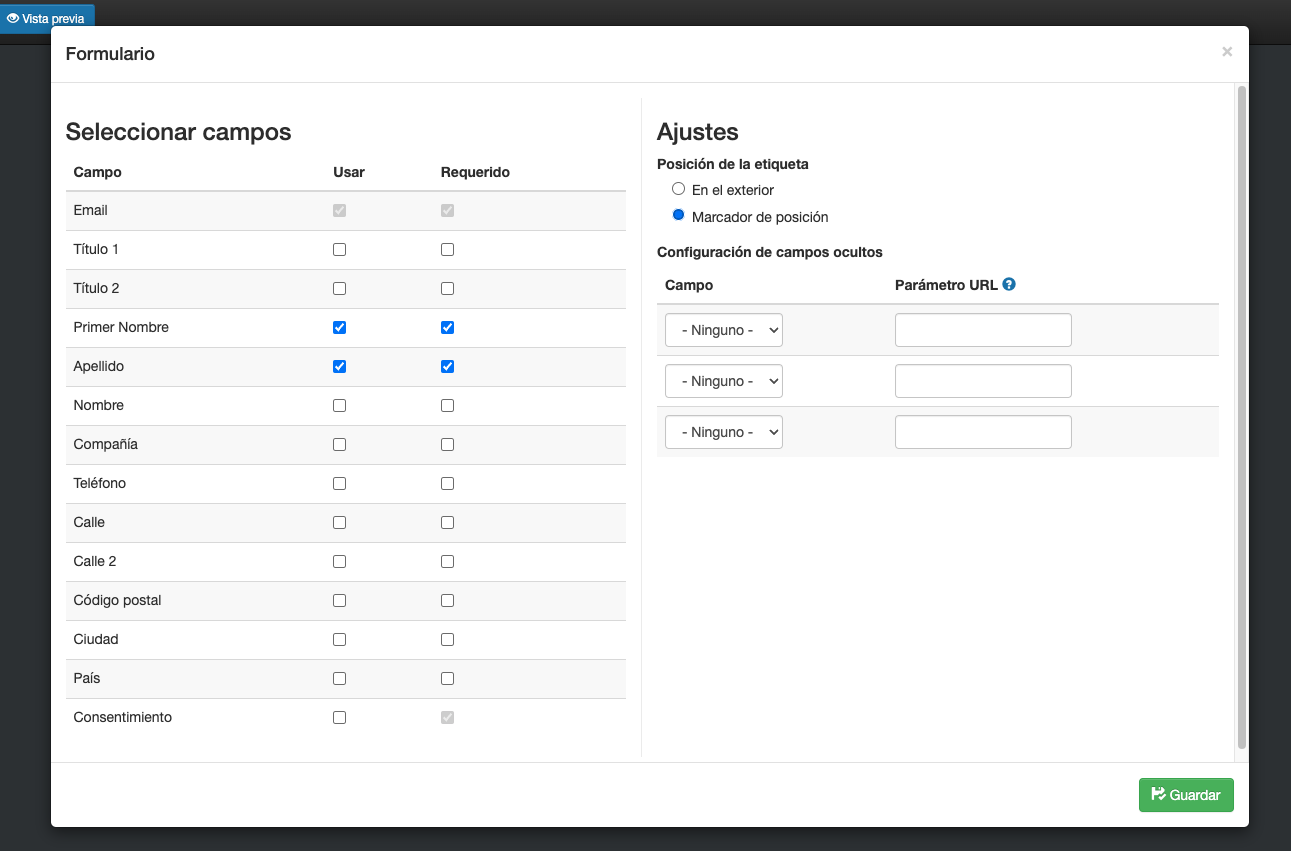Click the help icon beside Parámetro URL
1291x851 pixels.
pos(1009,285)
